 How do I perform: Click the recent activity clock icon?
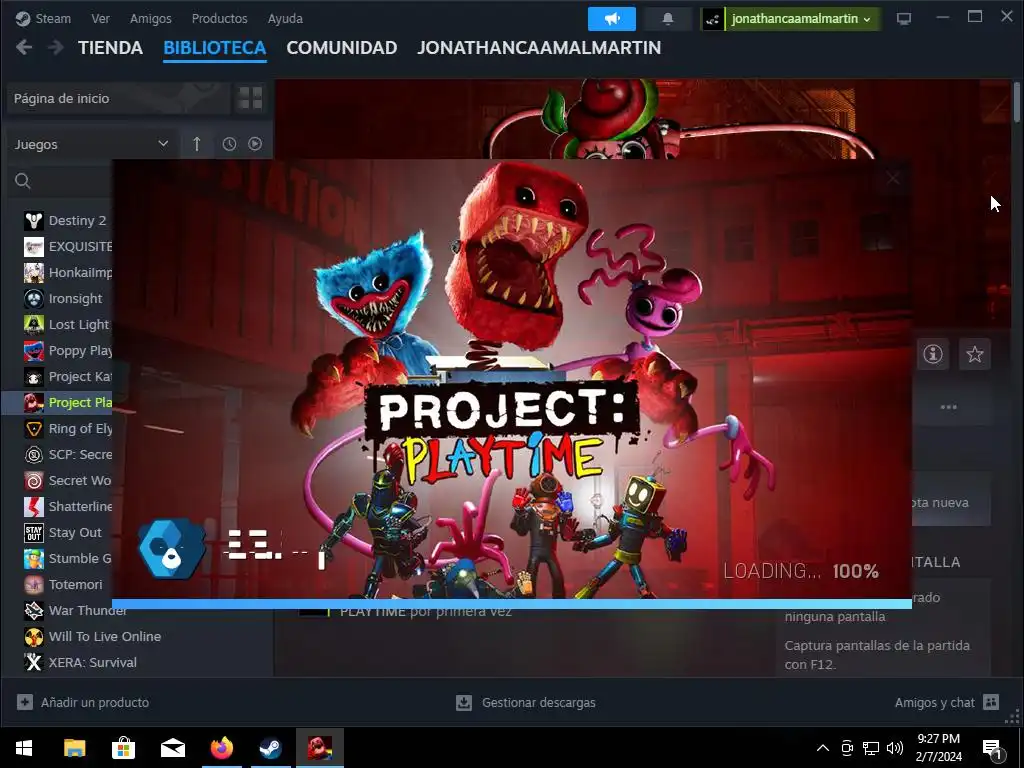[229, 144]
